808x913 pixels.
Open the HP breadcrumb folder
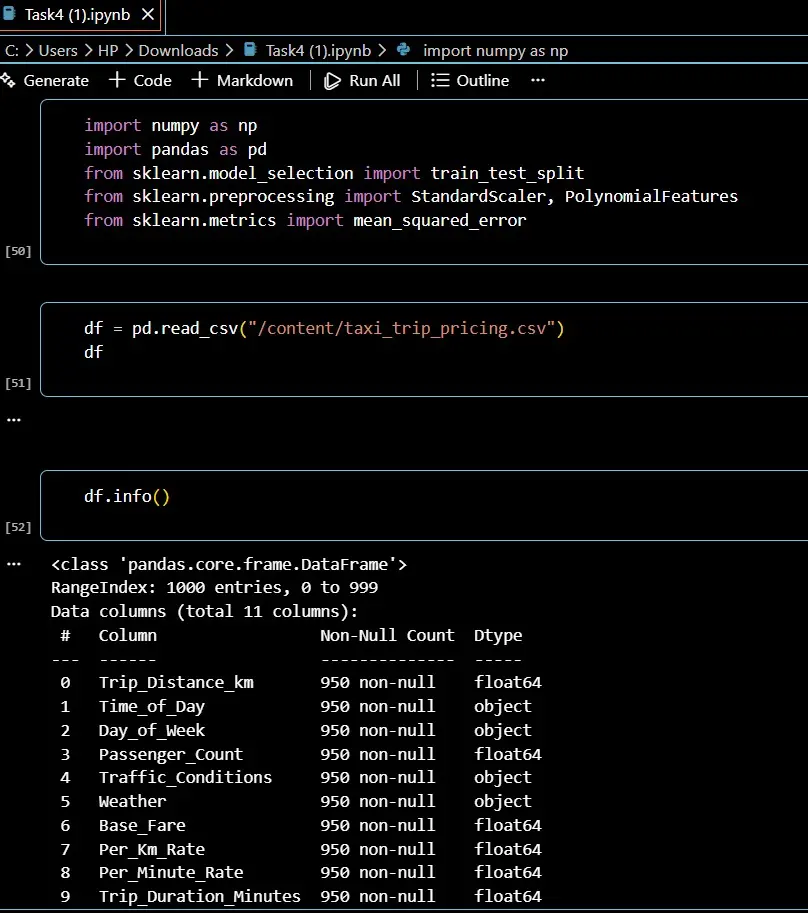coord(108,51)
